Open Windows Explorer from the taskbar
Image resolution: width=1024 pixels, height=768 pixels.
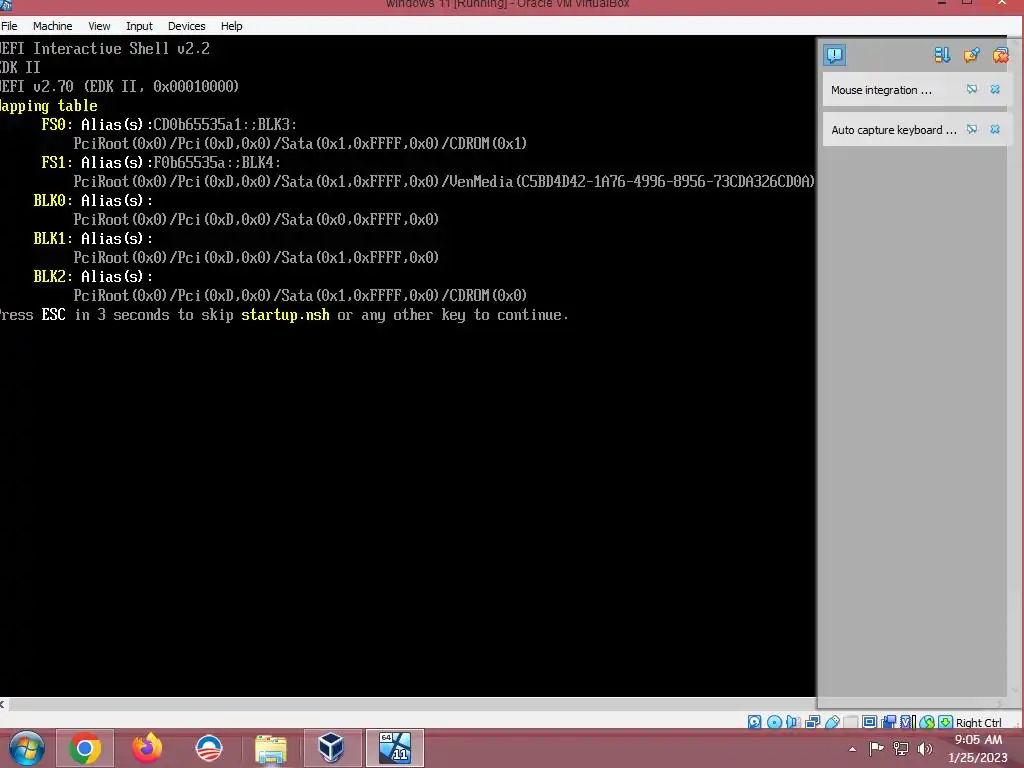pos(270,748)
